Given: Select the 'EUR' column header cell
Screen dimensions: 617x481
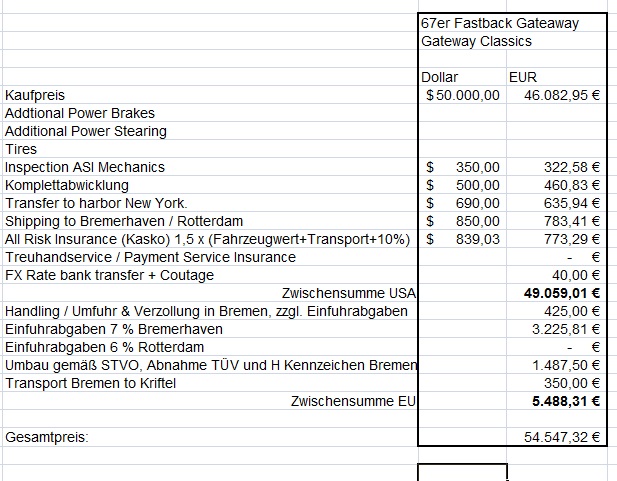Looking at the screenshot, I should tap(523, 77).
